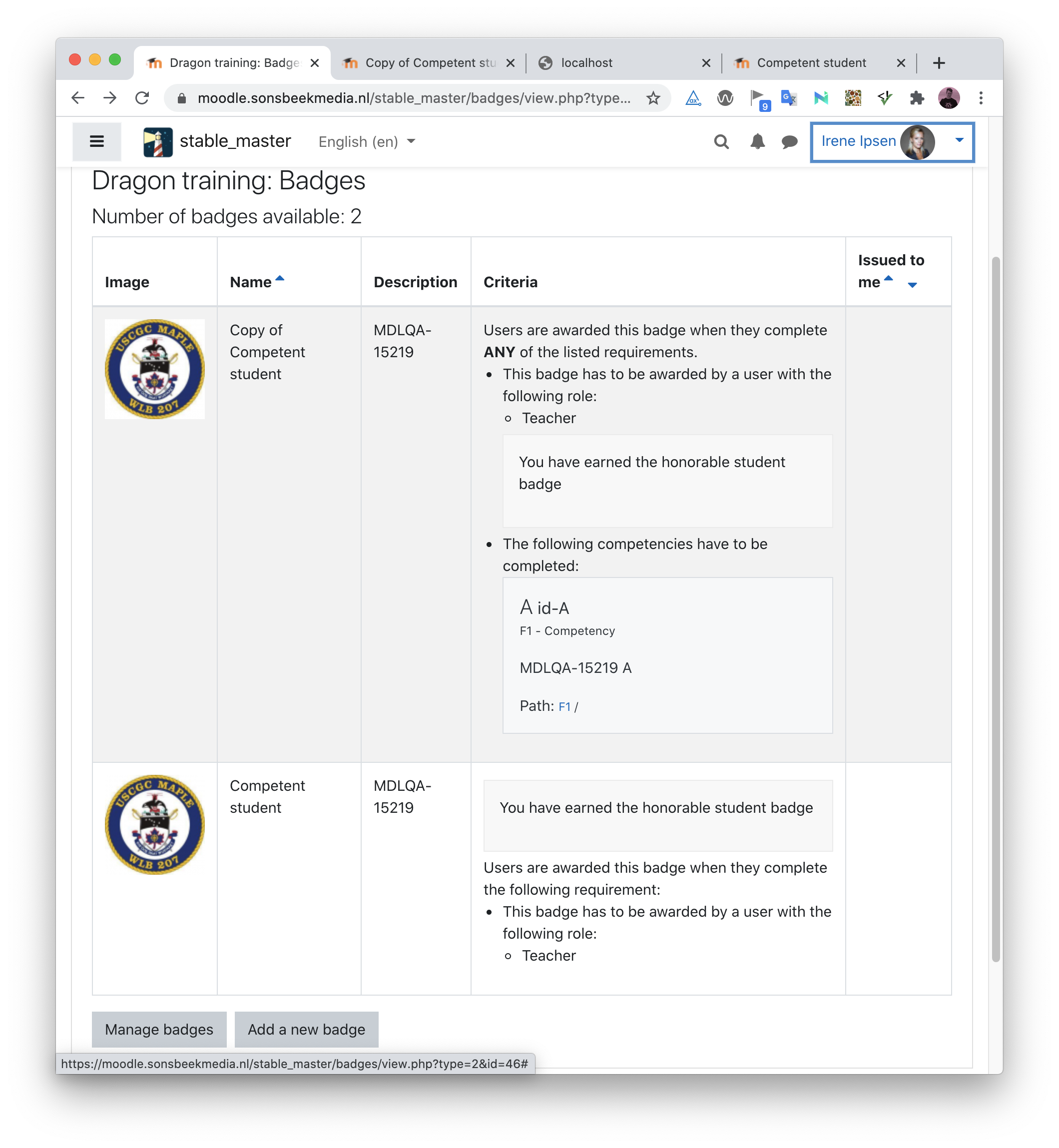The image size is (1059, 1148).
Task: Open the Extensions puzzle piece menu
Action: (x=917, y=98)
